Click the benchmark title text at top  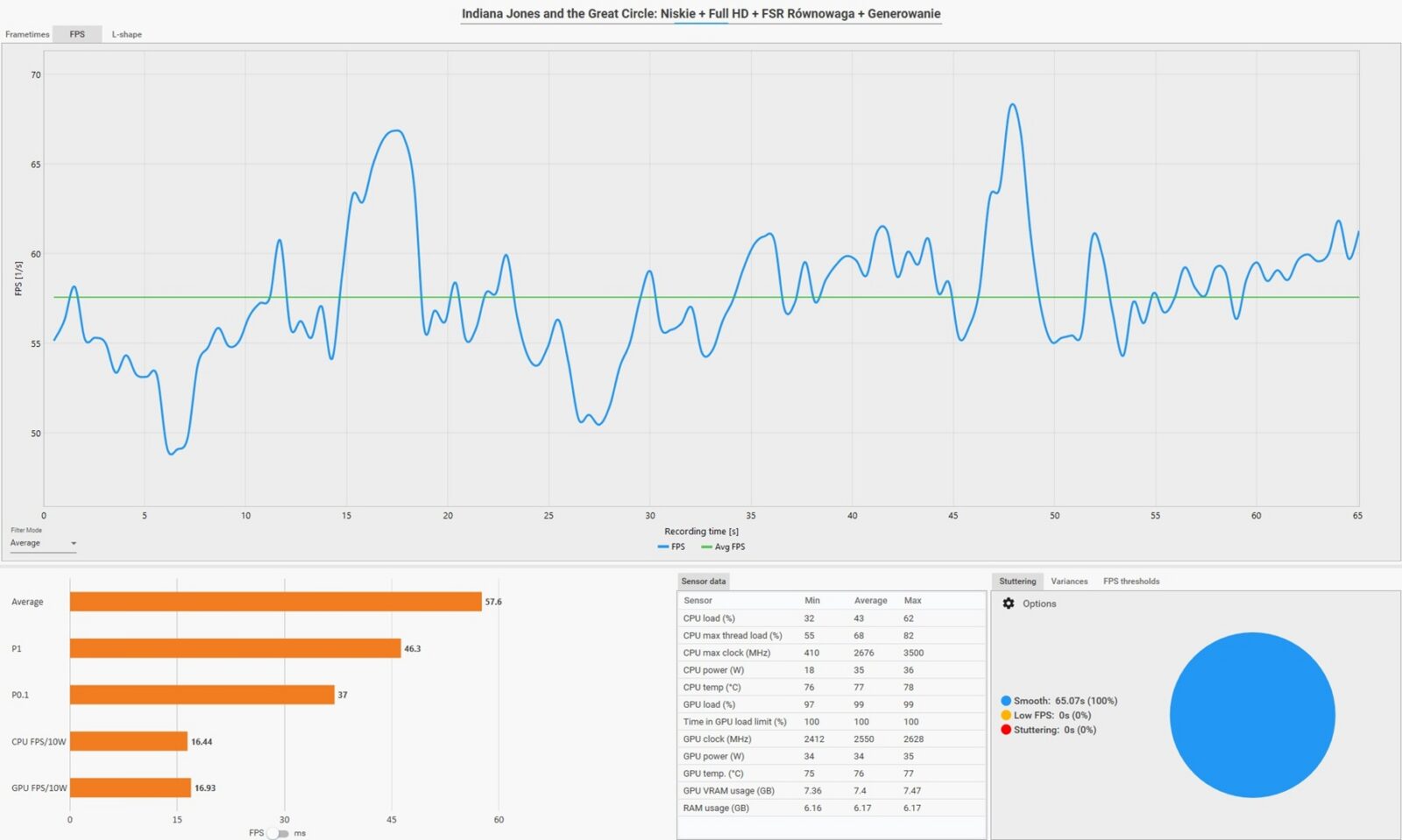(x=701, y=14)
